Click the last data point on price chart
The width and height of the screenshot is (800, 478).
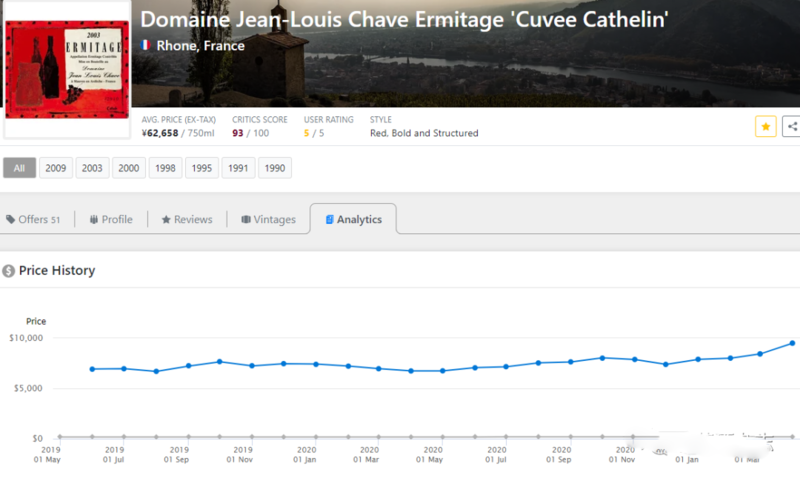pyautogui.click(x=792, y=343)
